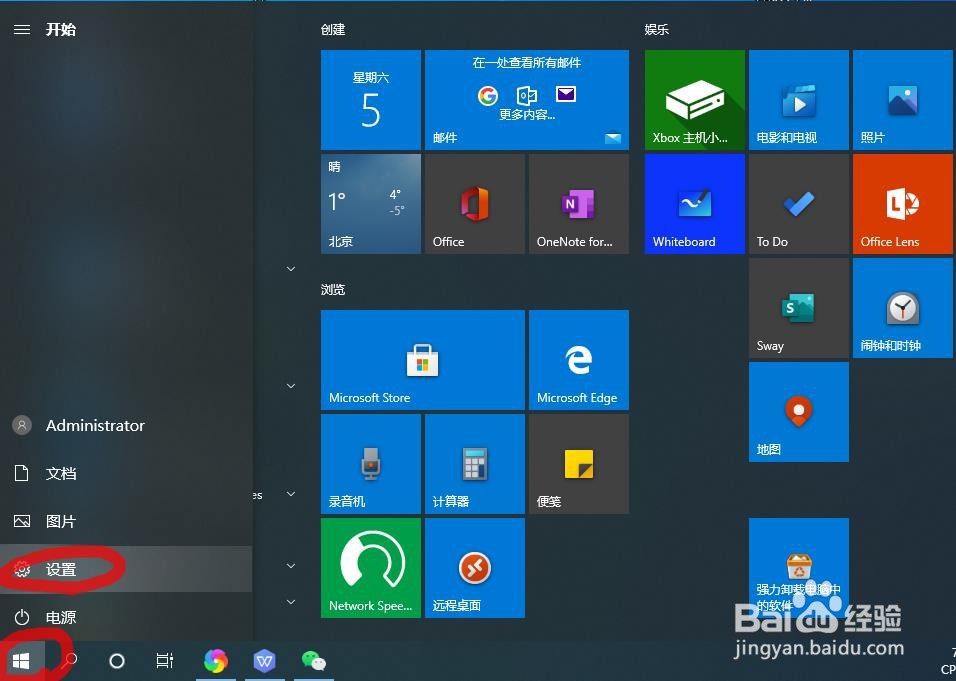Open the colorful pinwheel app on the taskbar
956x681 pixels.
pos(216,661)
